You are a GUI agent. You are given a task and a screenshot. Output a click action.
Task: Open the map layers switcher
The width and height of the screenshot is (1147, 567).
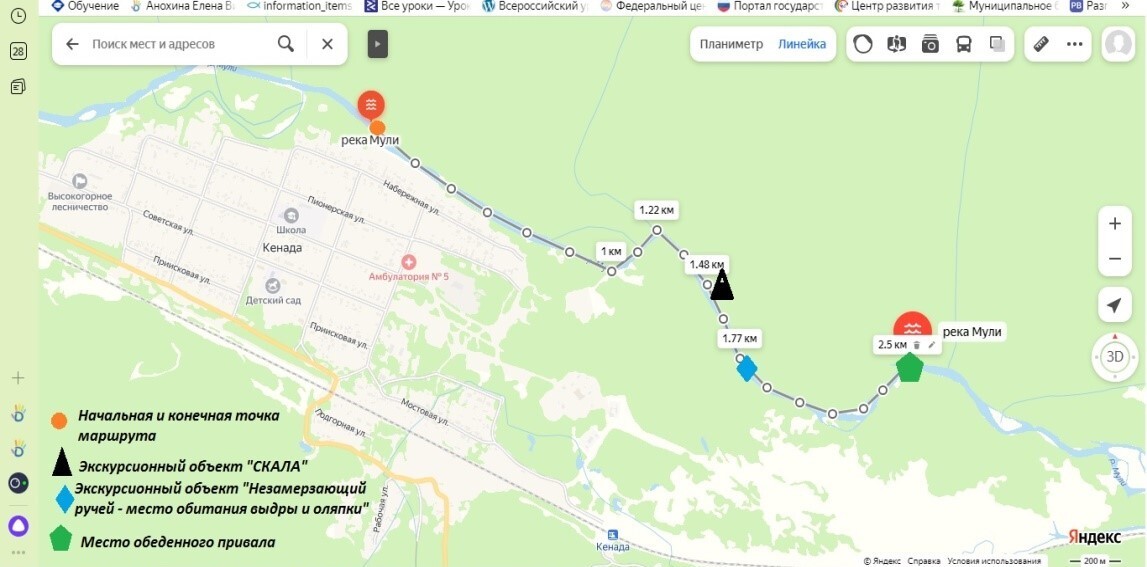click(x=997, y=44)
